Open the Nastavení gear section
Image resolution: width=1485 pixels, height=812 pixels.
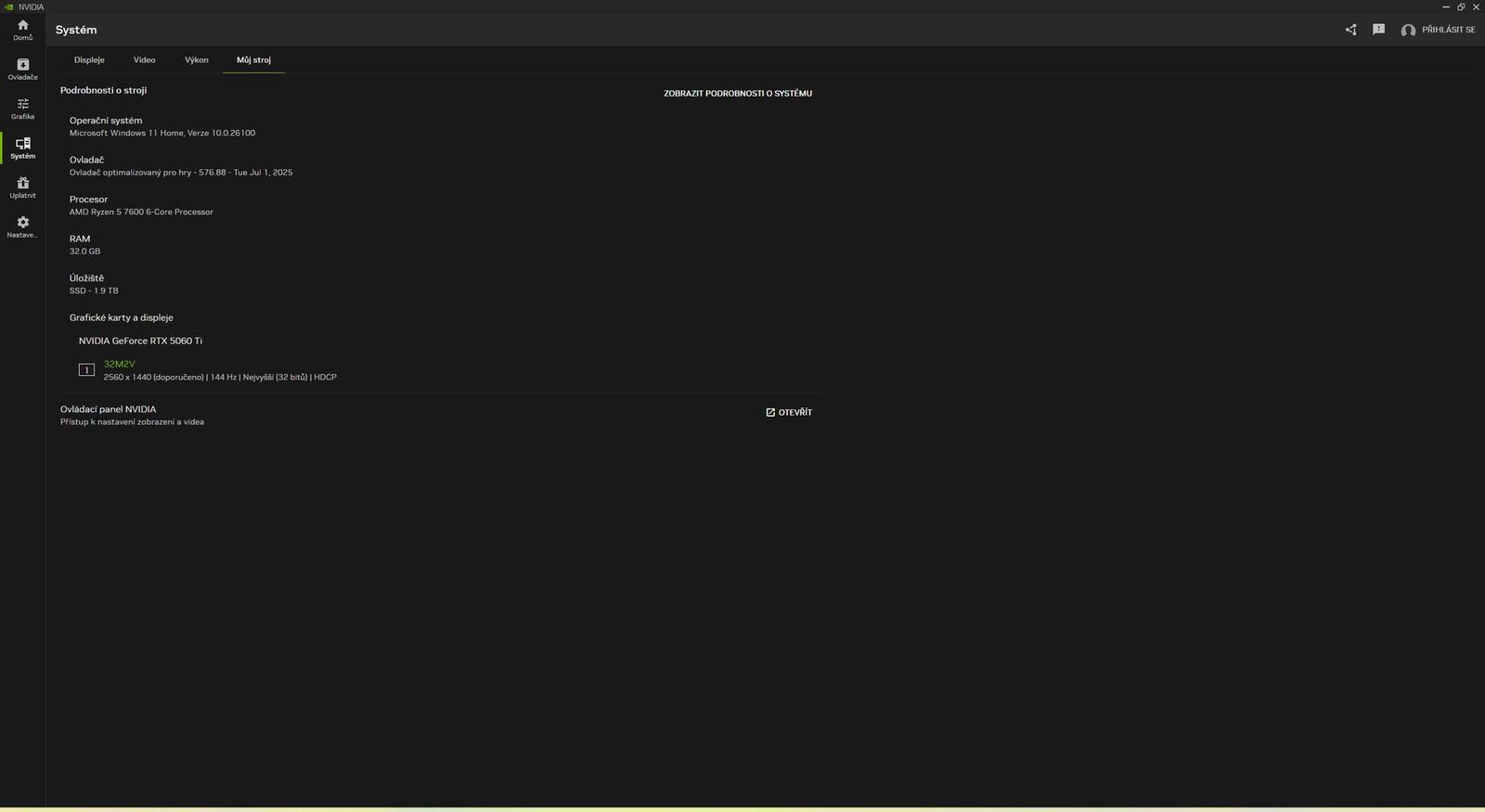(22, 227)
